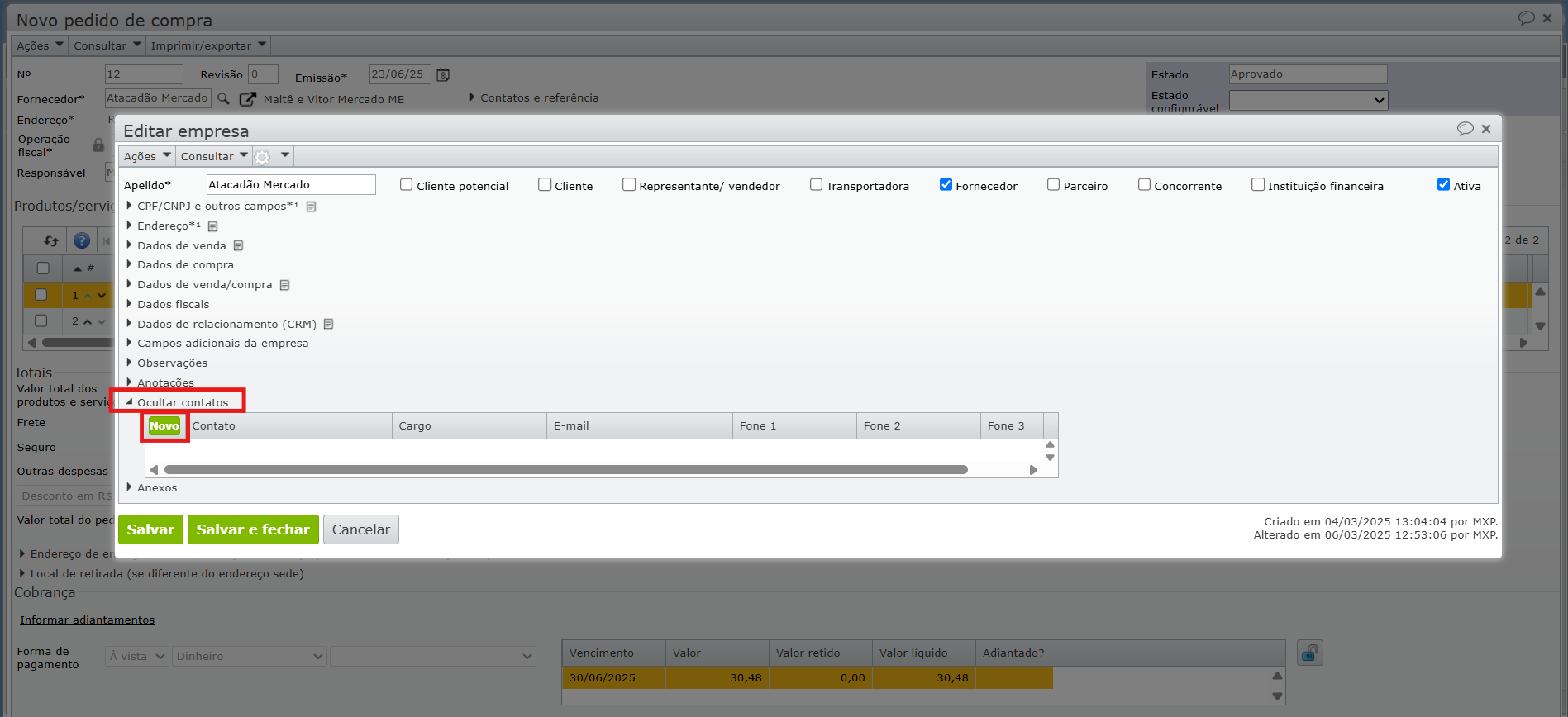The width and height of the screenshot is (1568, 717).
Task: Open the gear settings in Editar empresa
Action: [x=262, y=157]
